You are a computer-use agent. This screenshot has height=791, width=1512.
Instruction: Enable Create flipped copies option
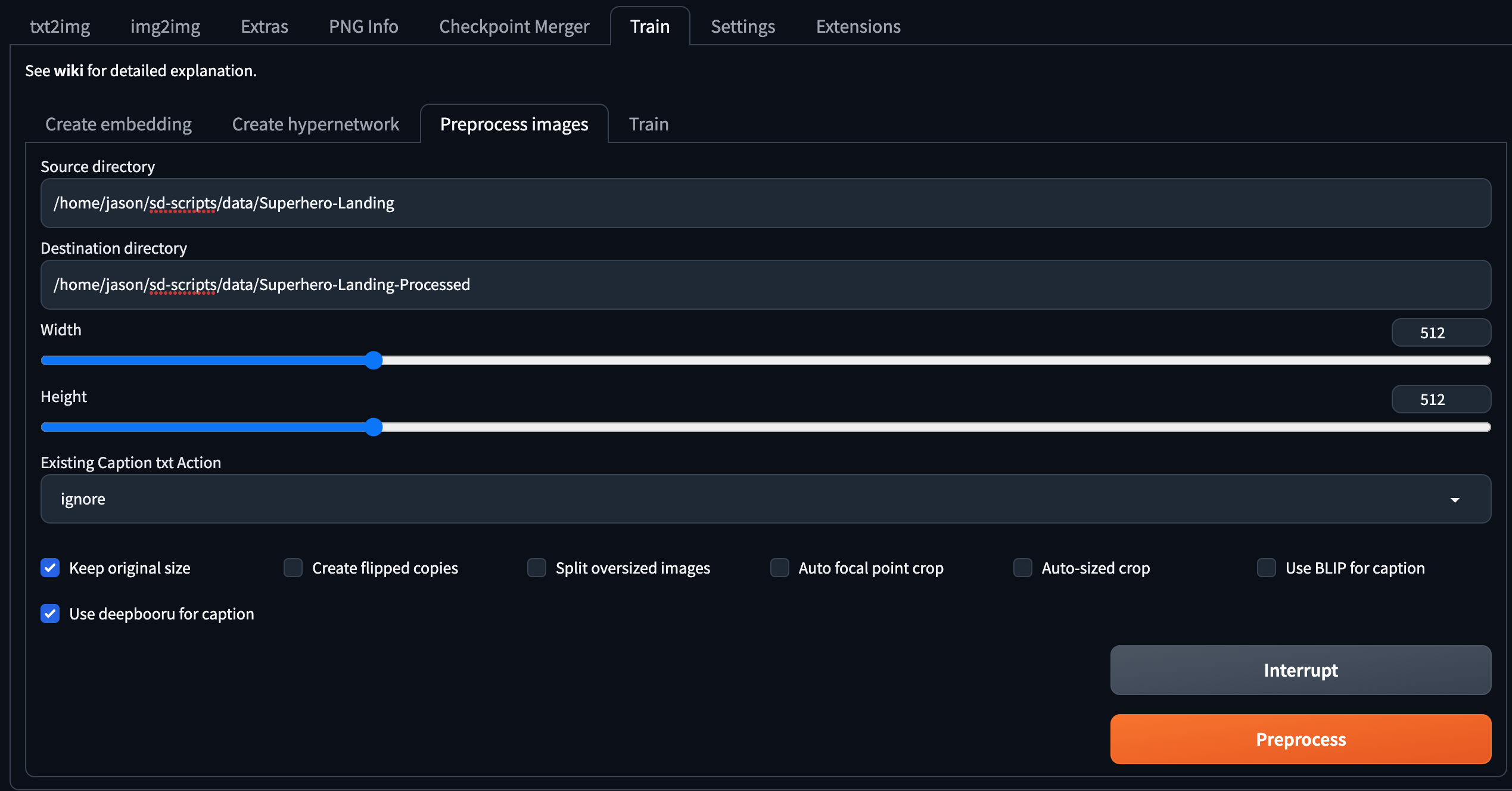pos(293,568)
